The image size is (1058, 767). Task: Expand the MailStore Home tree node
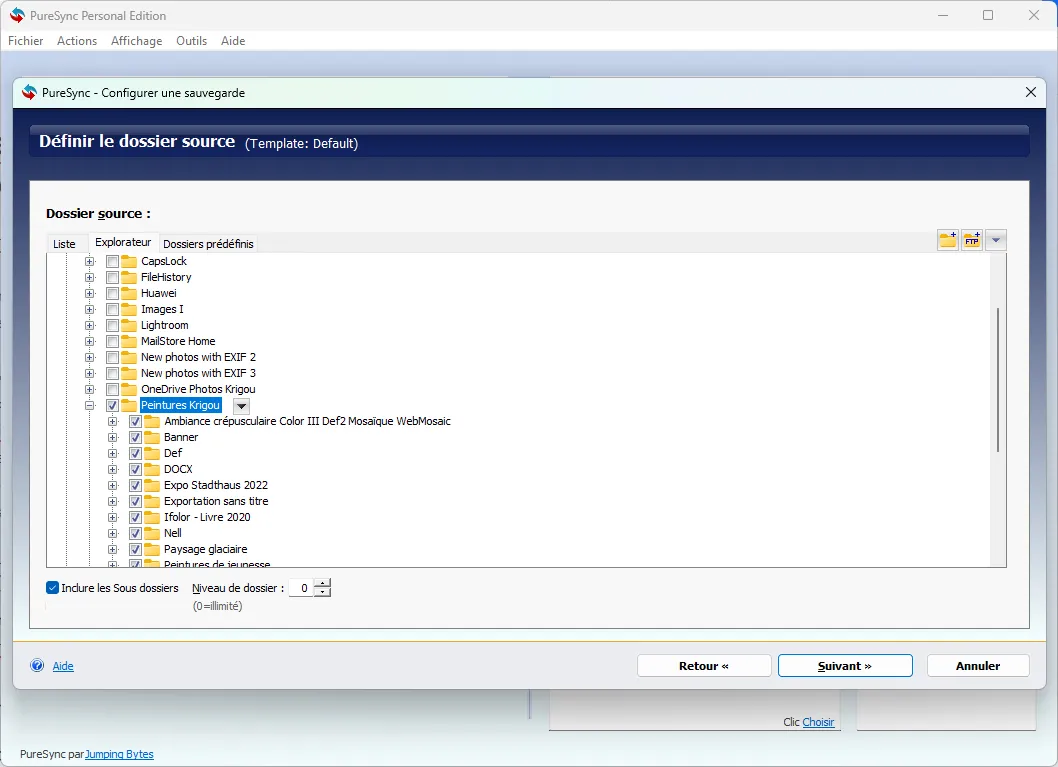click(90, 341)
